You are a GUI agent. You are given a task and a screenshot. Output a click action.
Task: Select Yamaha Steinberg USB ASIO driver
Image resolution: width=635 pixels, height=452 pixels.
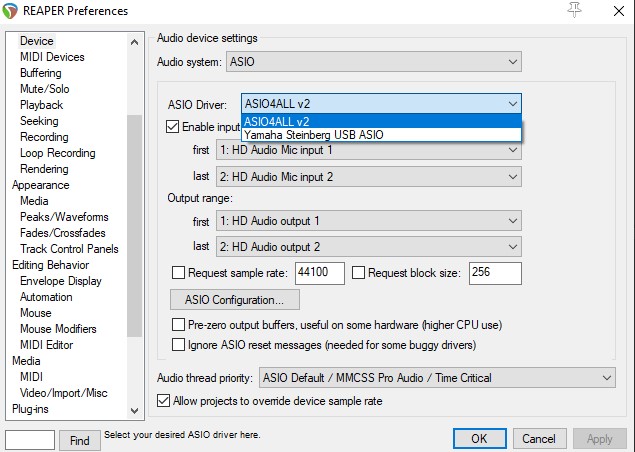pyautogui.click(x=312, y=134)
